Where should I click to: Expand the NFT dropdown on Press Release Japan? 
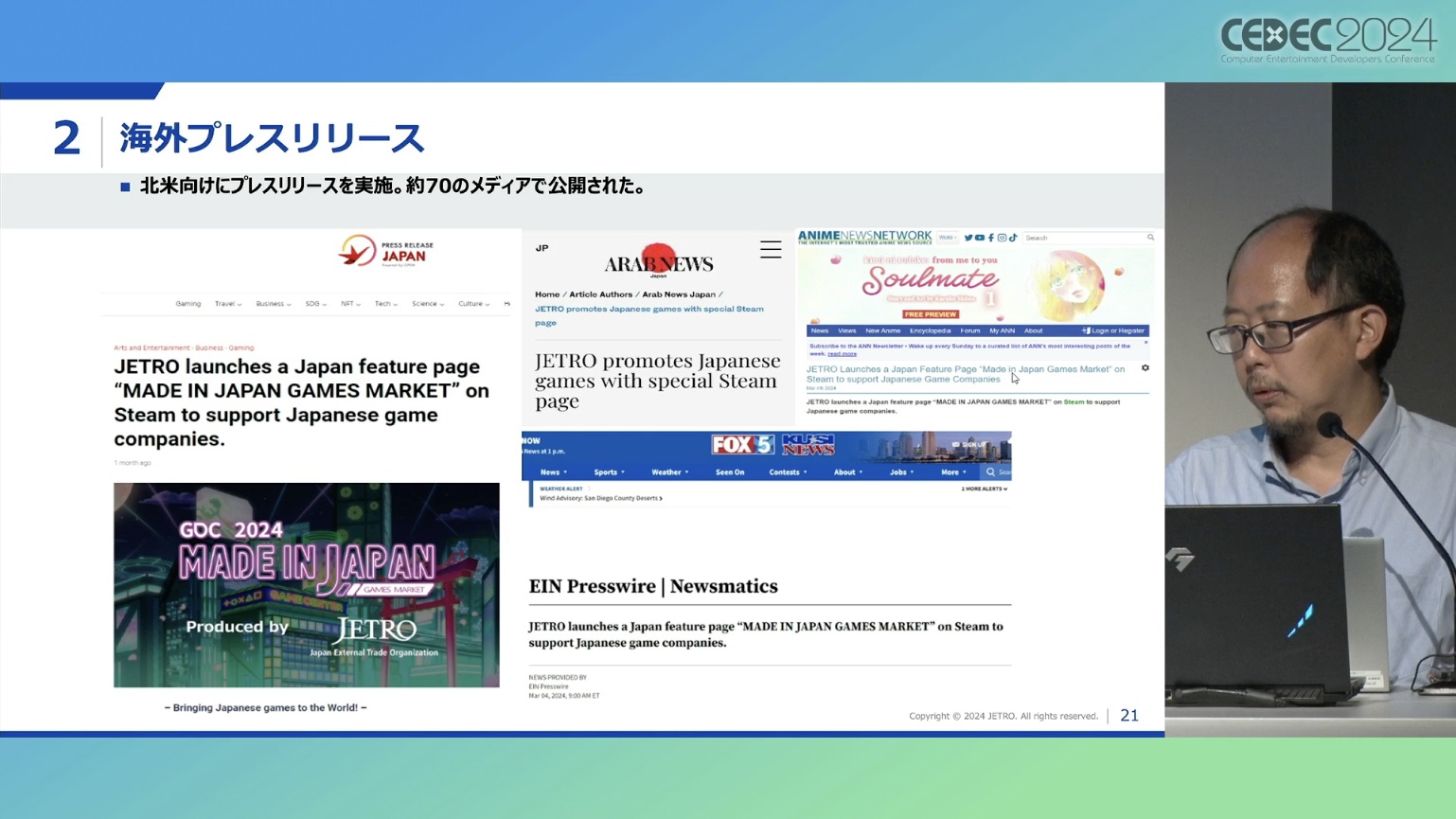pos(350,304)
